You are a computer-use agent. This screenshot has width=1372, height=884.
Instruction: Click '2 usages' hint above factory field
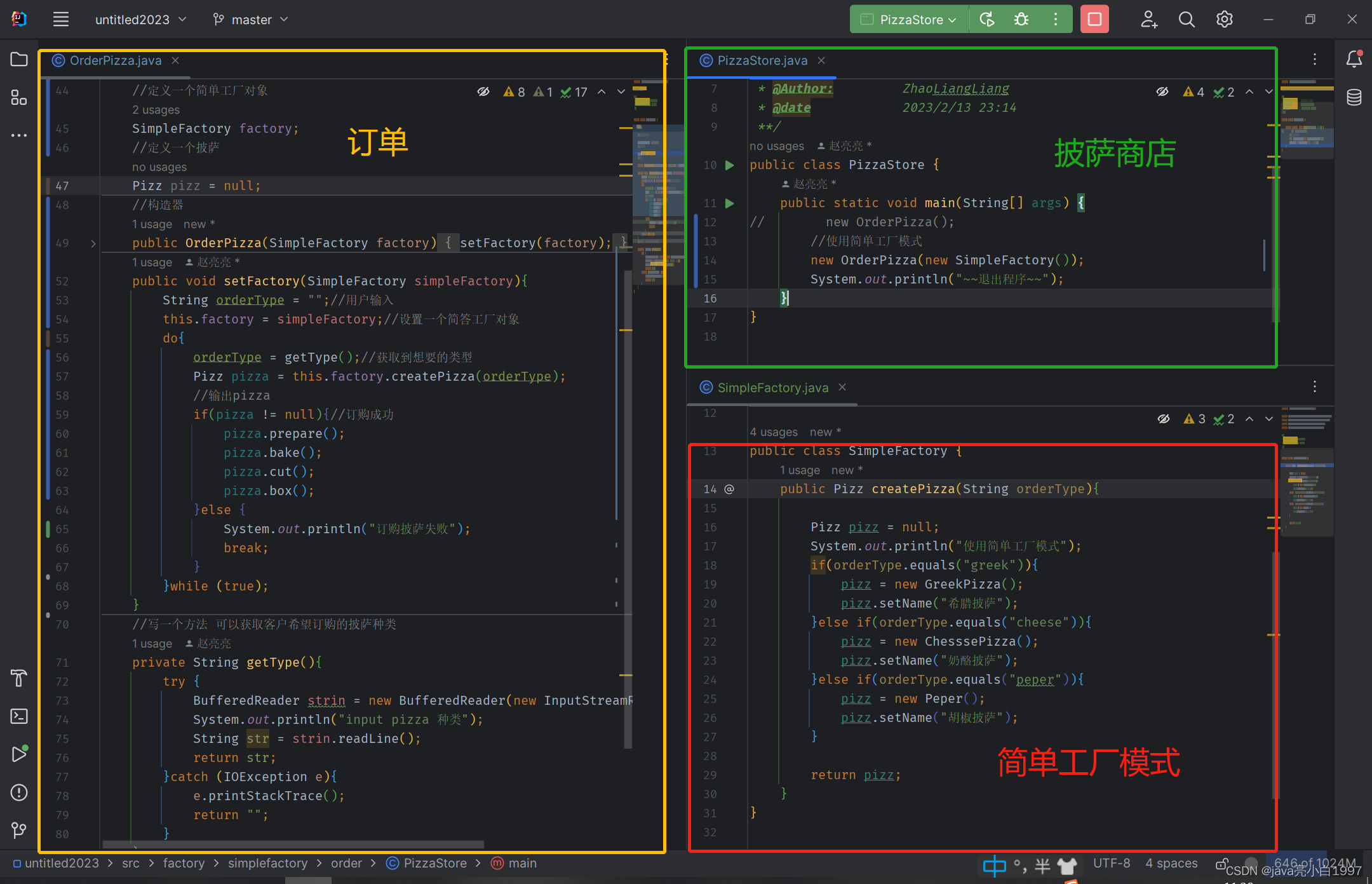tap(156, 110)
